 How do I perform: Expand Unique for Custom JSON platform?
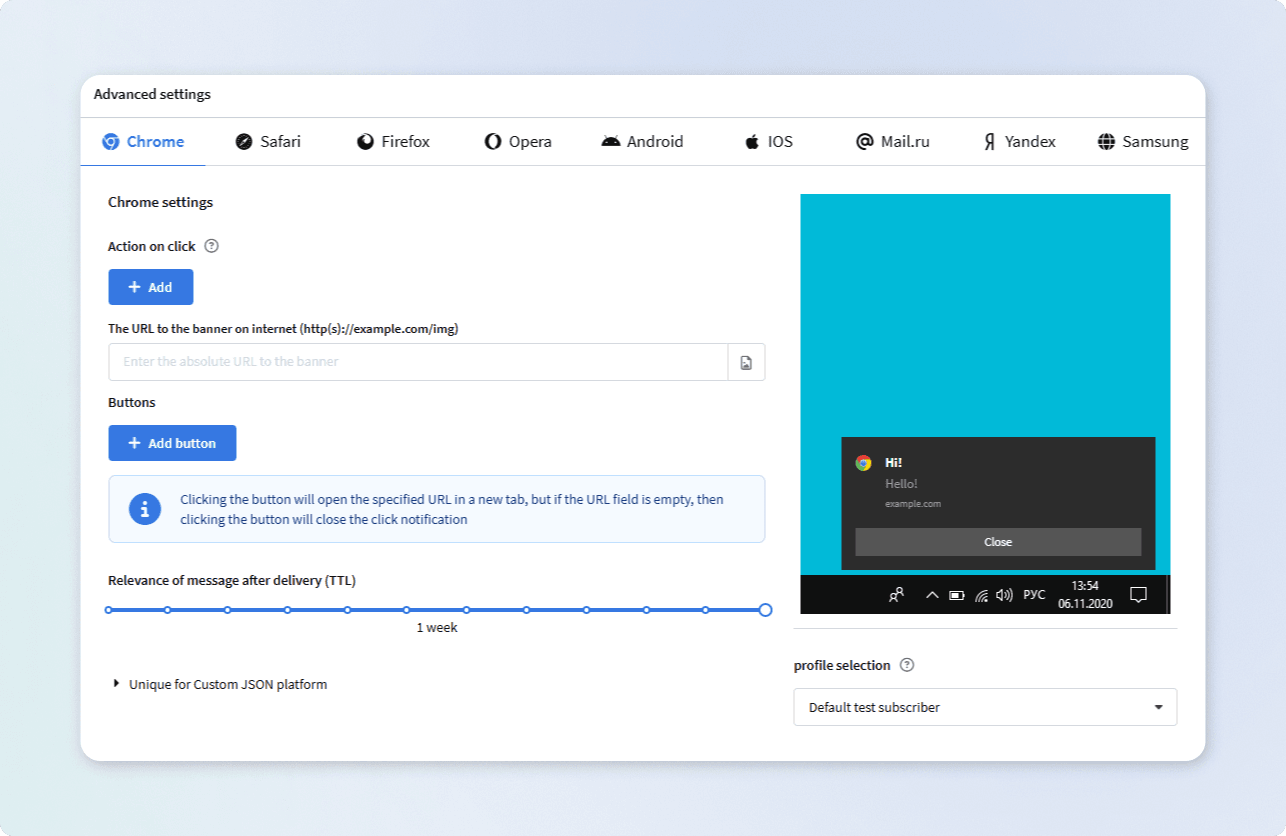tap(220, 684)
